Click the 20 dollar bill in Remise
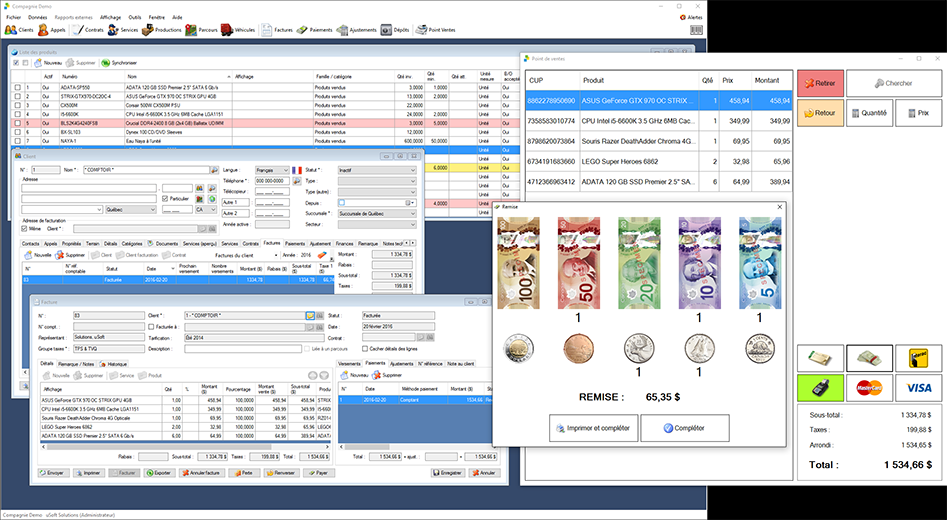Image resolution: width=947 pixels, height=520 pixels. pos(639,263)
